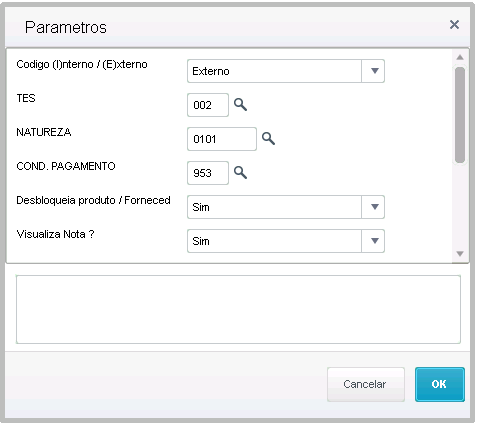Click the vertical scrollbar thumb

[x=460, y=115]
